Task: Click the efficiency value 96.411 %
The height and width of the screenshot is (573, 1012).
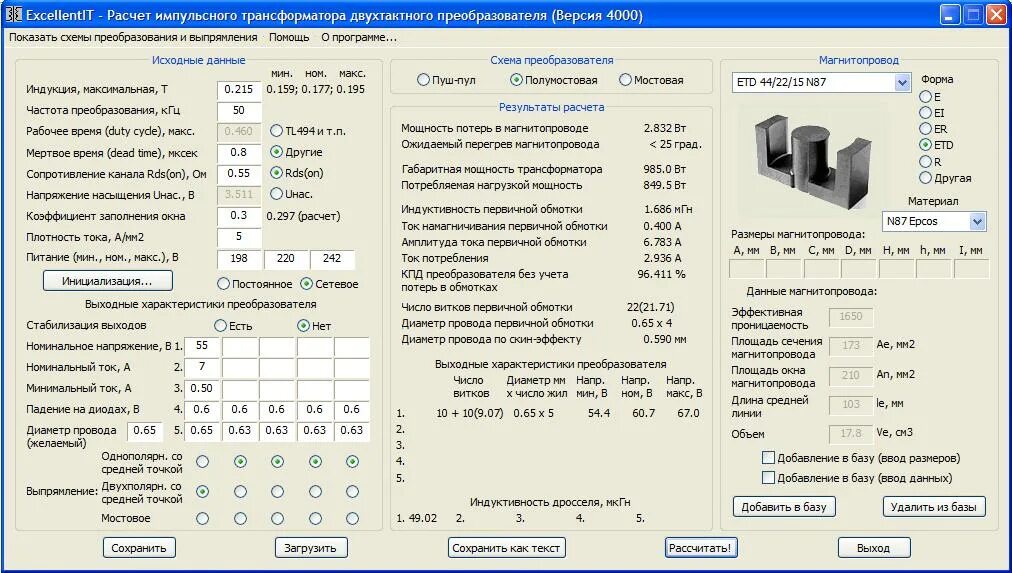Action: click(662, 274)
